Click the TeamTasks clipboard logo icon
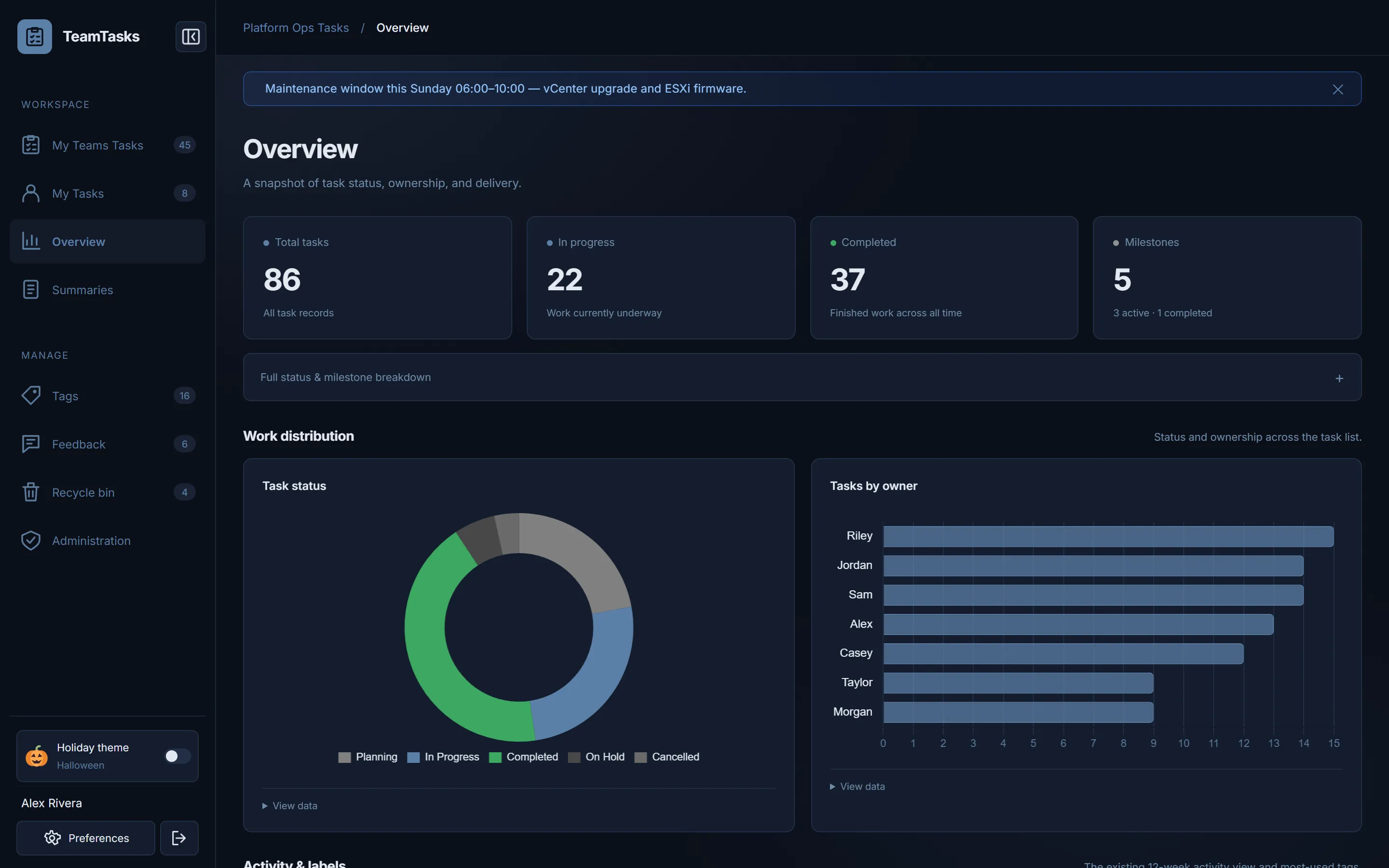 34,36
